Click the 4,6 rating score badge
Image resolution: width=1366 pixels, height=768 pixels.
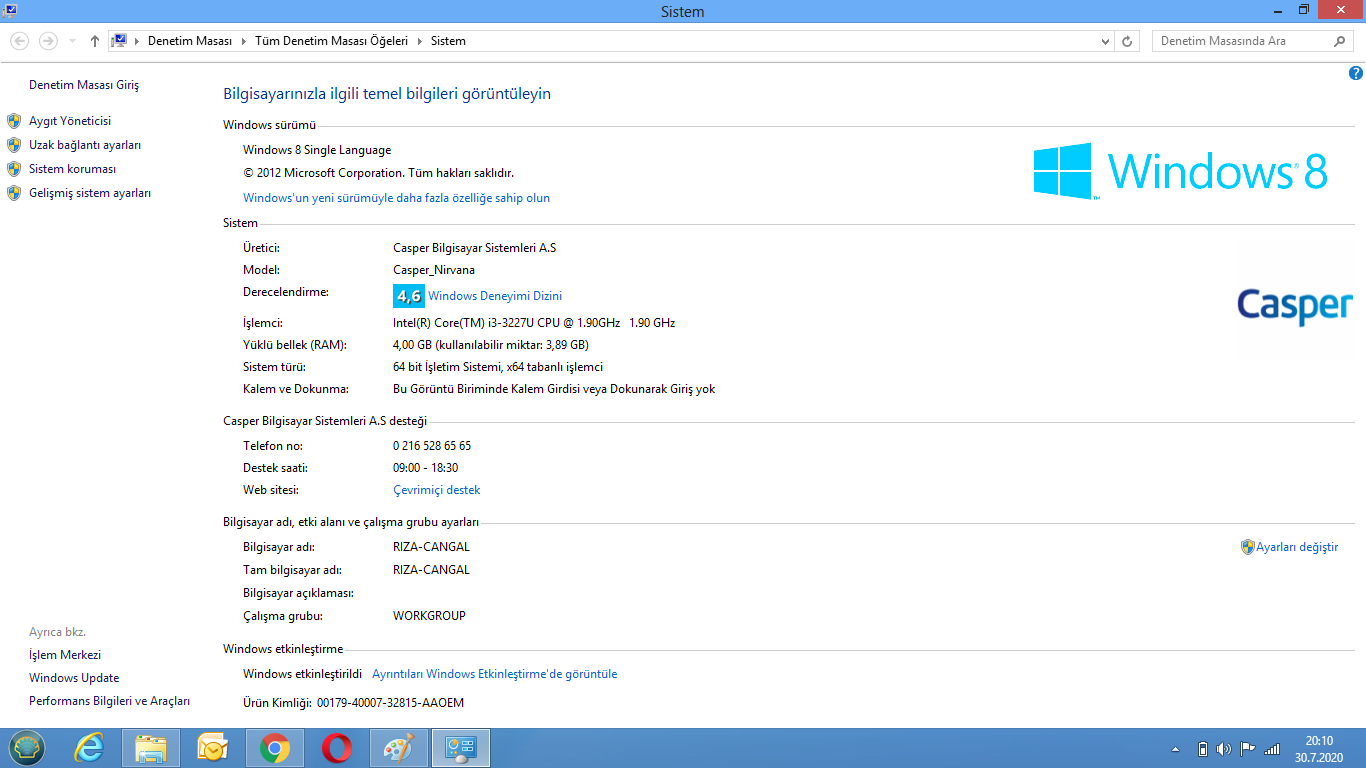[x=408, y=296]
